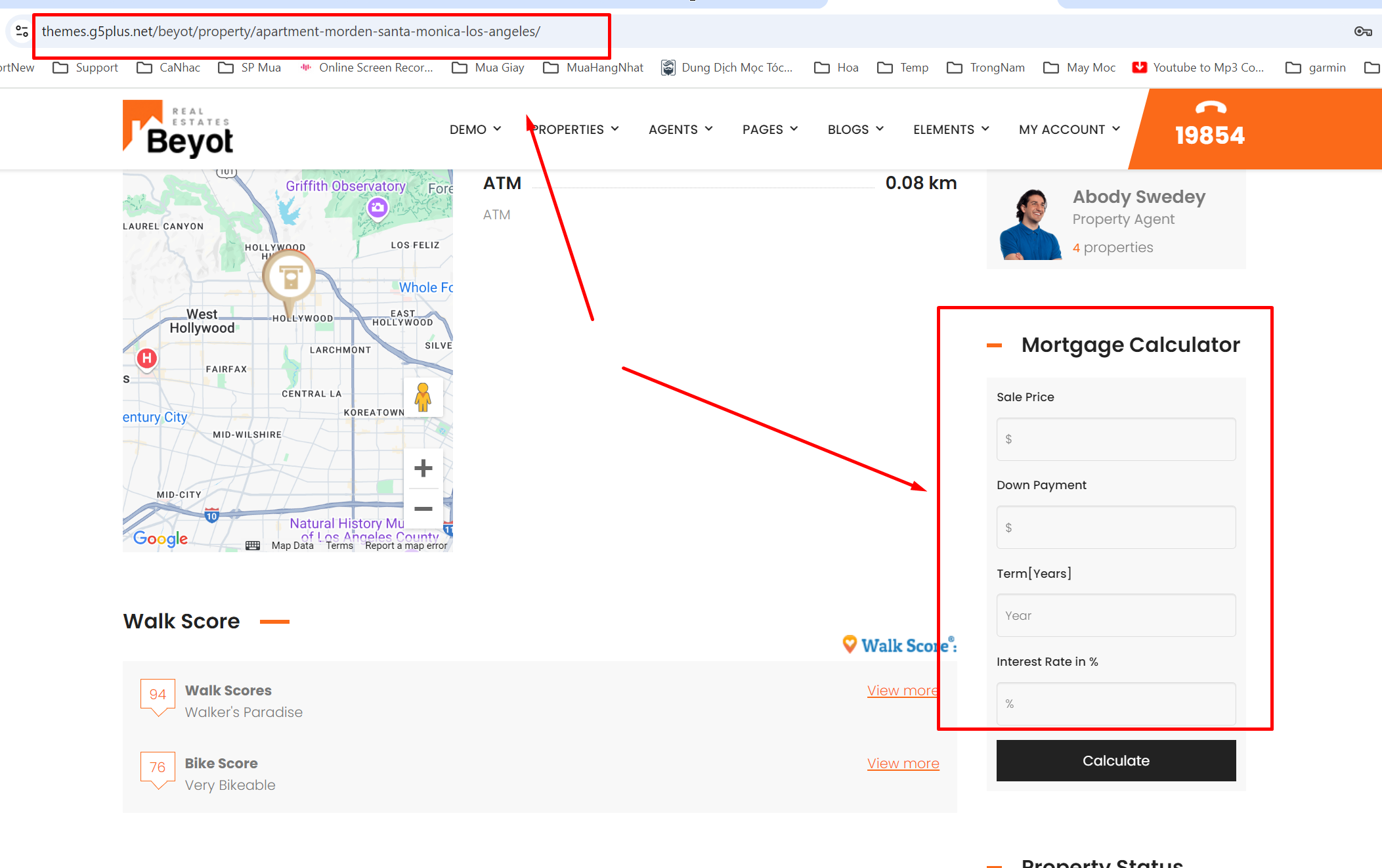Click View more link for Bike Score
This screenshot has height=868, width=1382.
(x=903, y=764)
